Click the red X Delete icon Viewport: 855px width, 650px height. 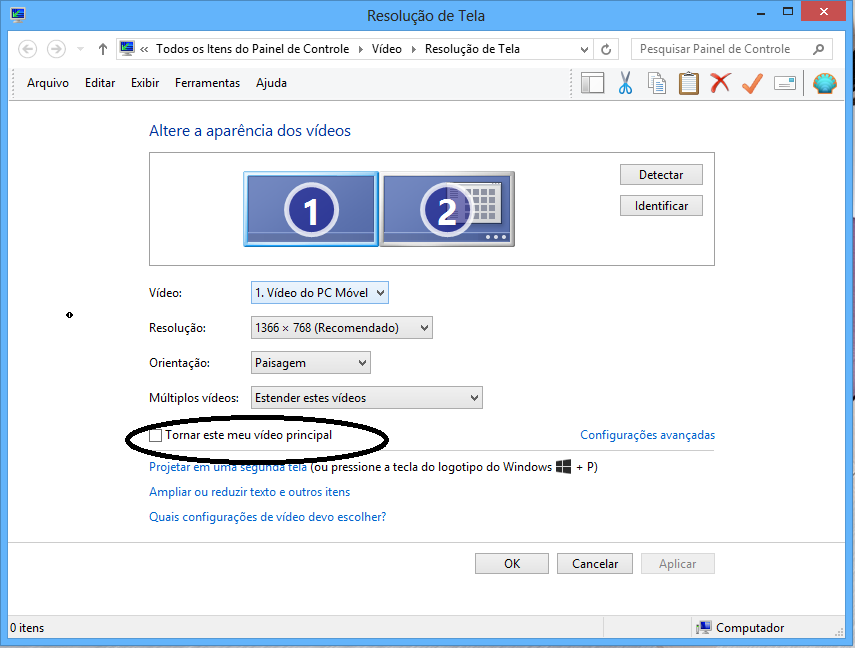pos(720,83)
